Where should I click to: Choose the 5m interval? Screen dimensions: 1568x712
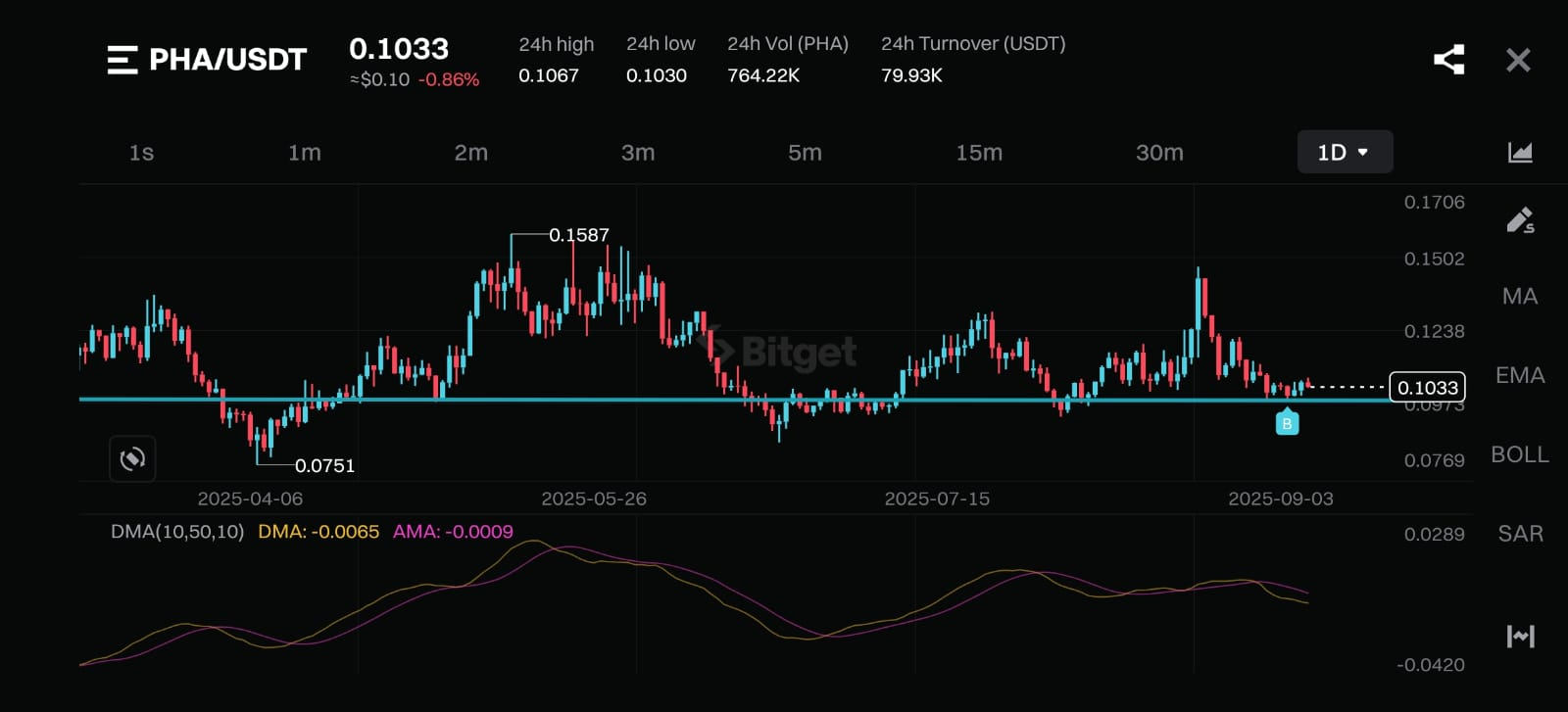point(805,153)
